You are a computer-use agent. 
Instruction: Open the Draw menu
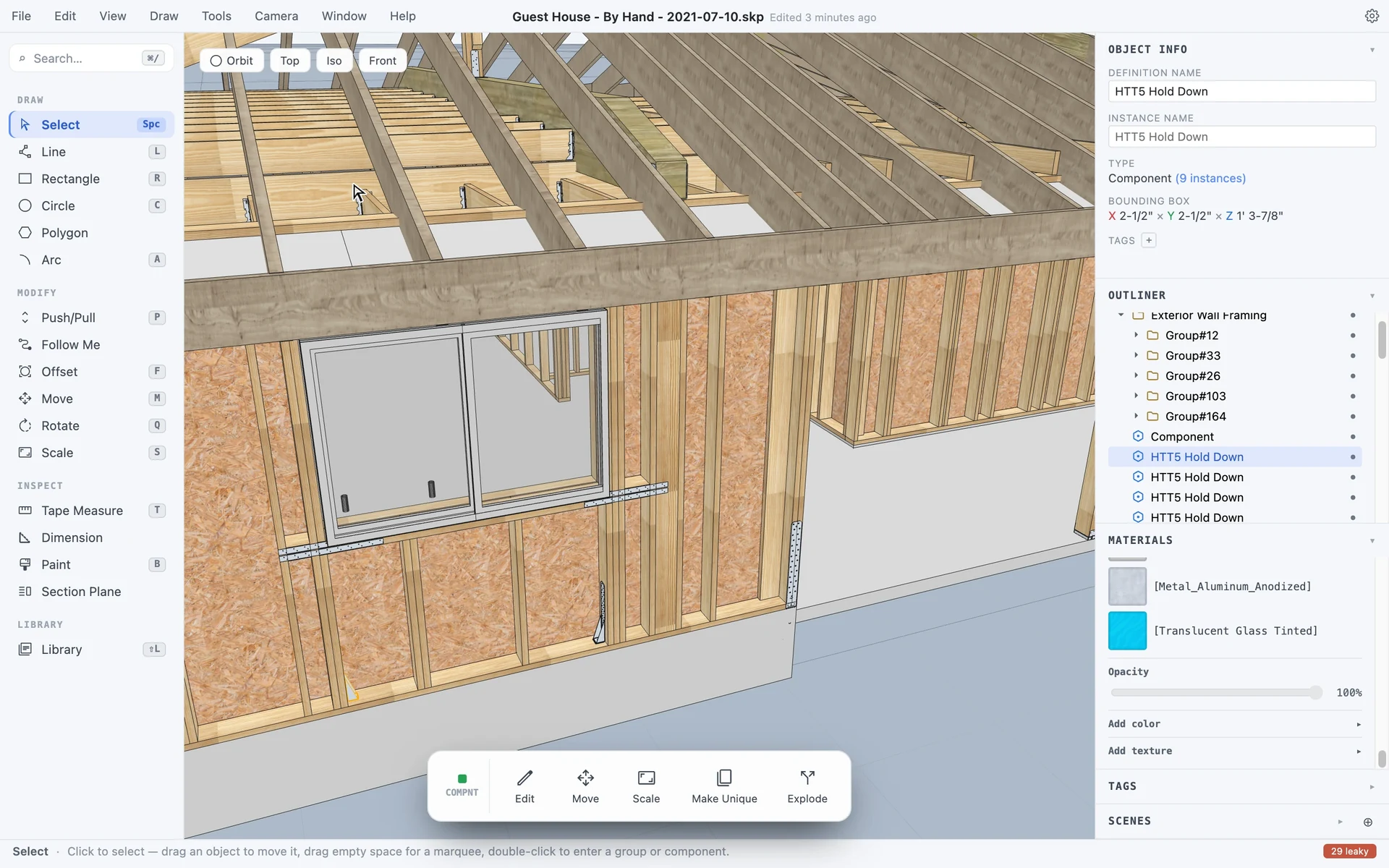coord(164,16)
